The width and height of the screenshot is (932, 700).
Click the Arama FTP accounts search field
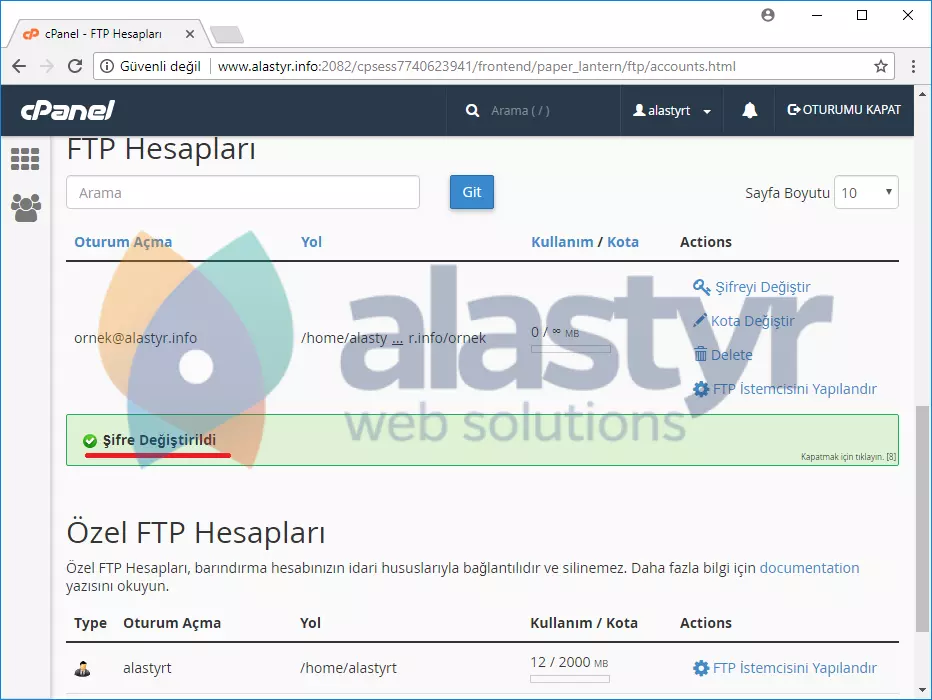243,193
